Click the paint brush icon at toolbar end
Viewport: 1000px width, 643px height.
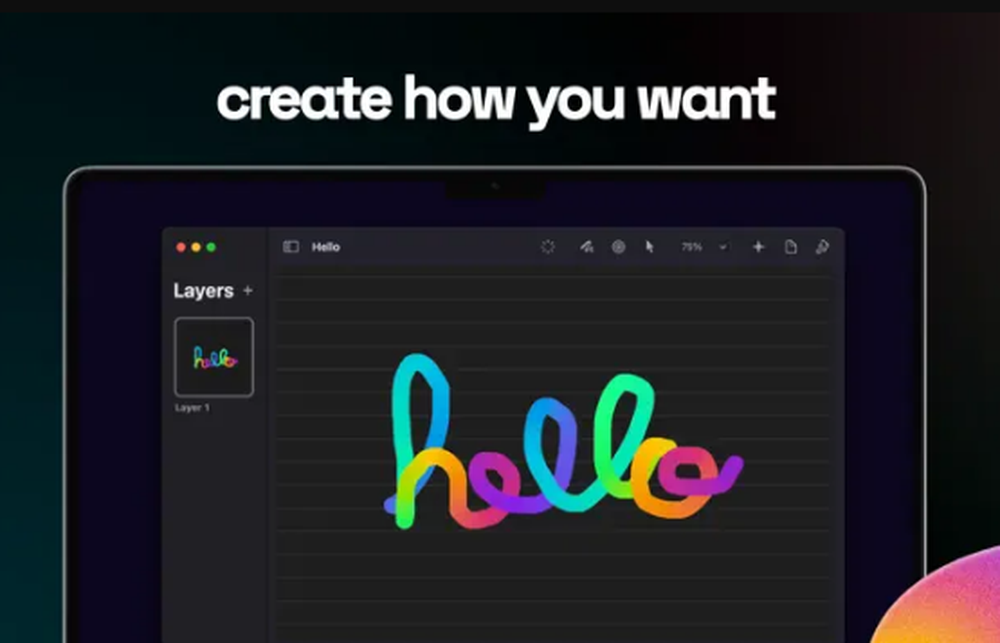coord(822,247)
